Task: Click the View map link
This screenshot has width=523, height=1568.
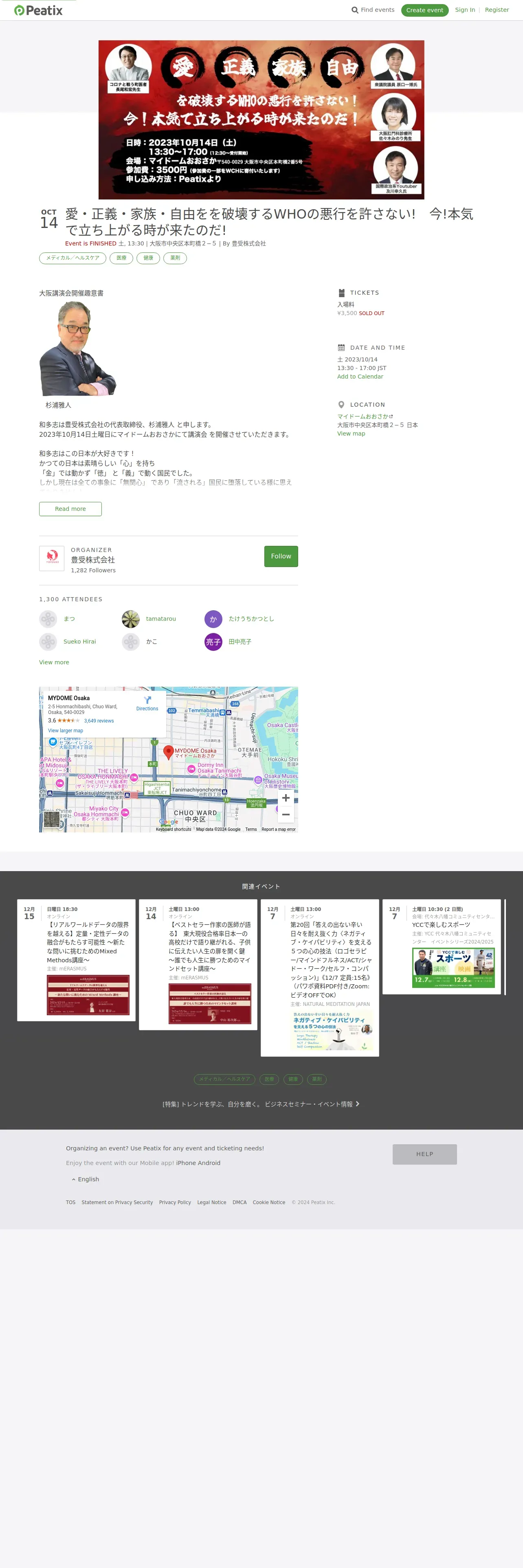Action: (351, 434)
